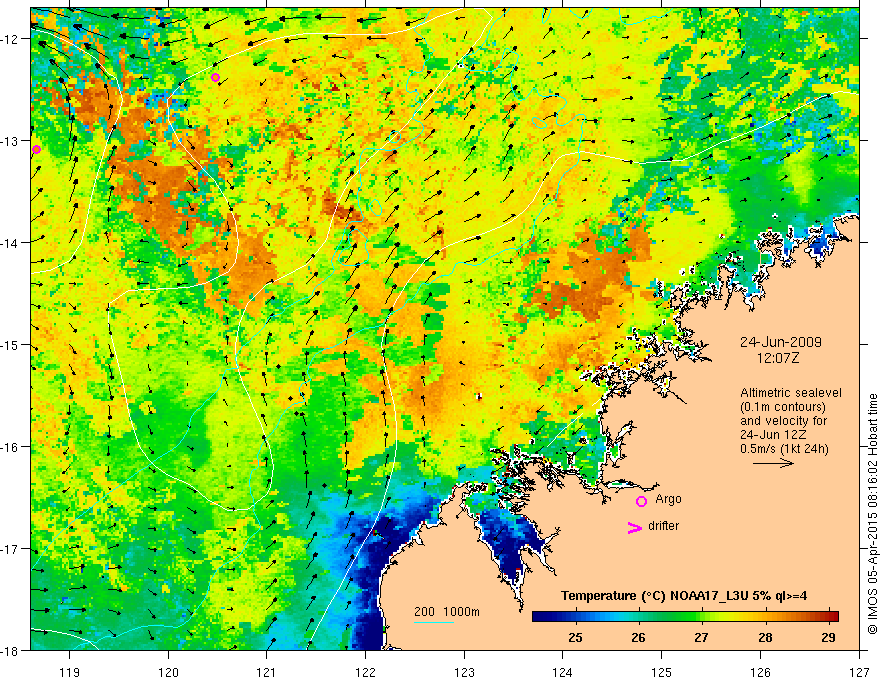Click the colorbar tick label '25'
Viewport: 880px width, 680px height.
point(575,637)
